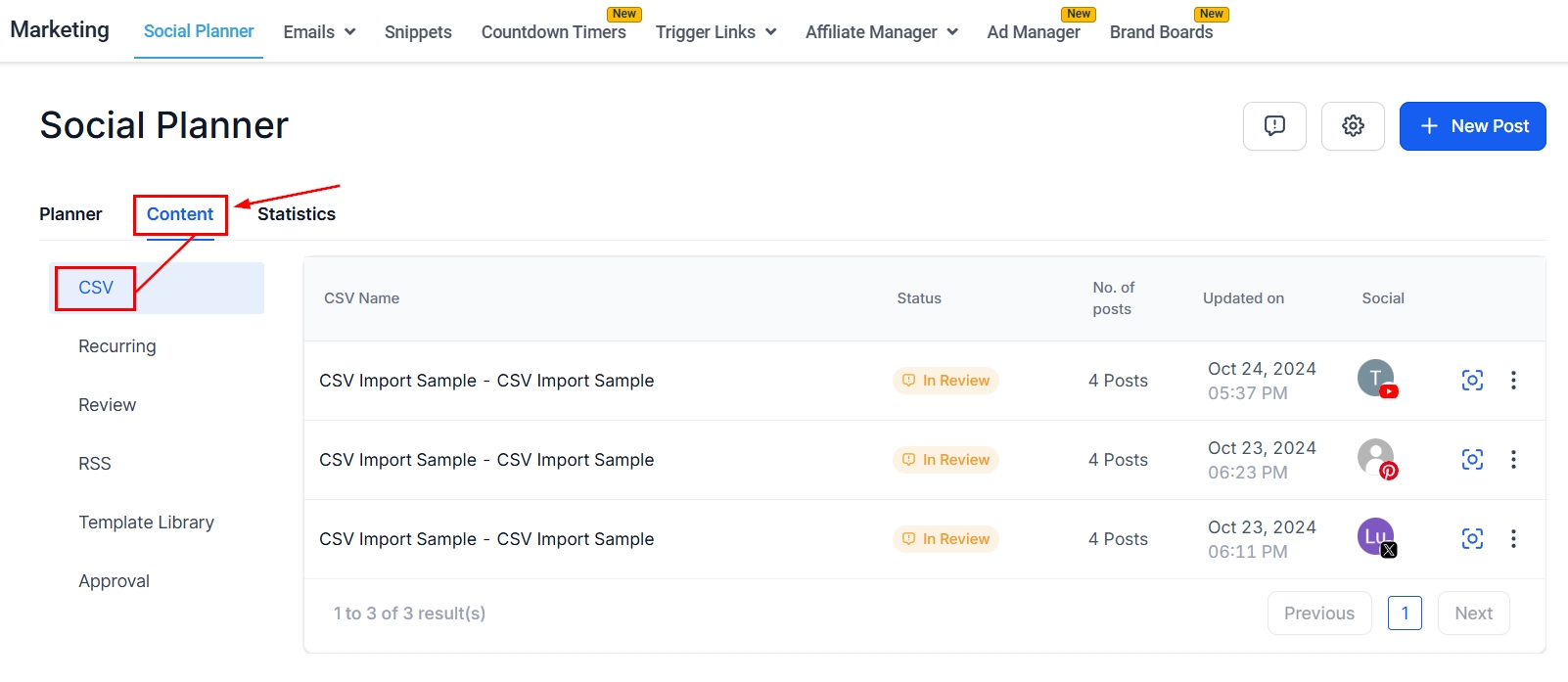Open Social Planner settings gear

click(x=1353, y=126)
